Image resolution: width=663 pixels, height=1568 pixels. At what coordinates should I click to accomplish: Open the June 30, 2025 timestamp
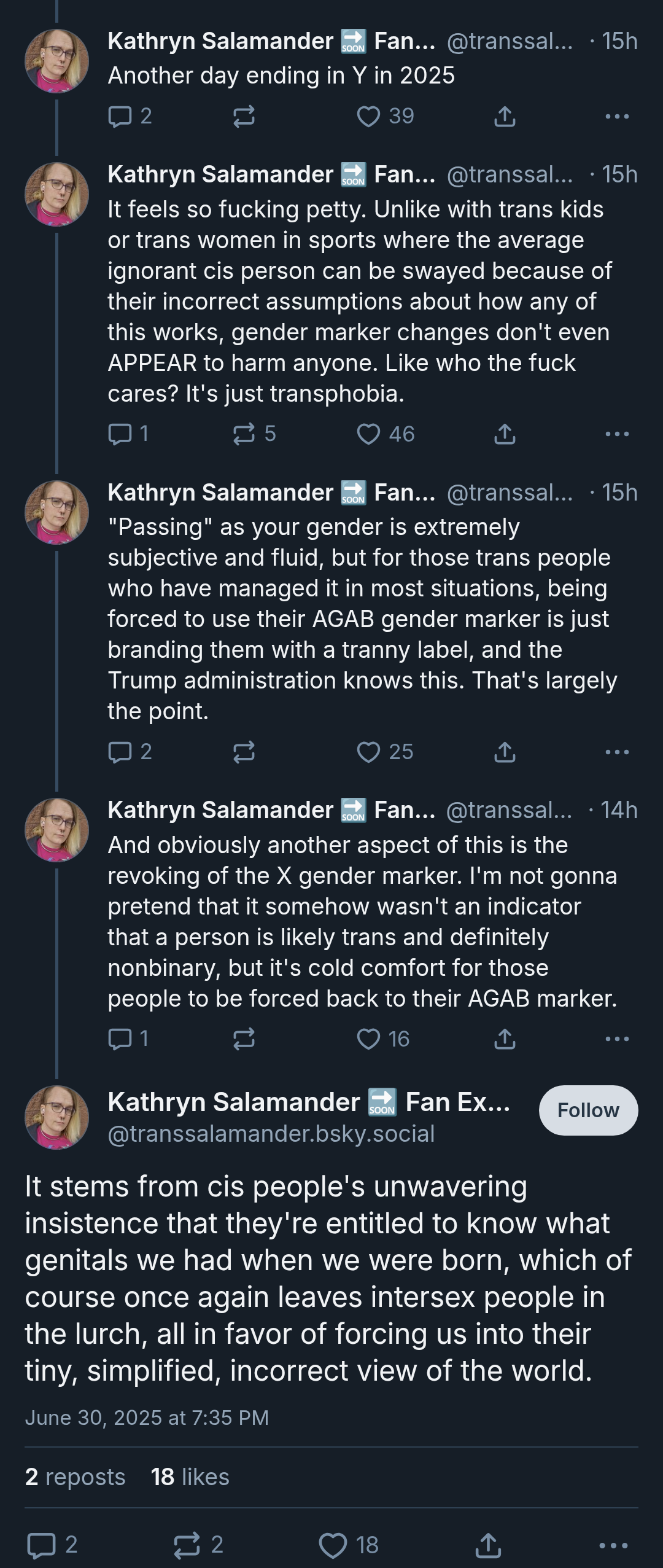click(147, 1417)
